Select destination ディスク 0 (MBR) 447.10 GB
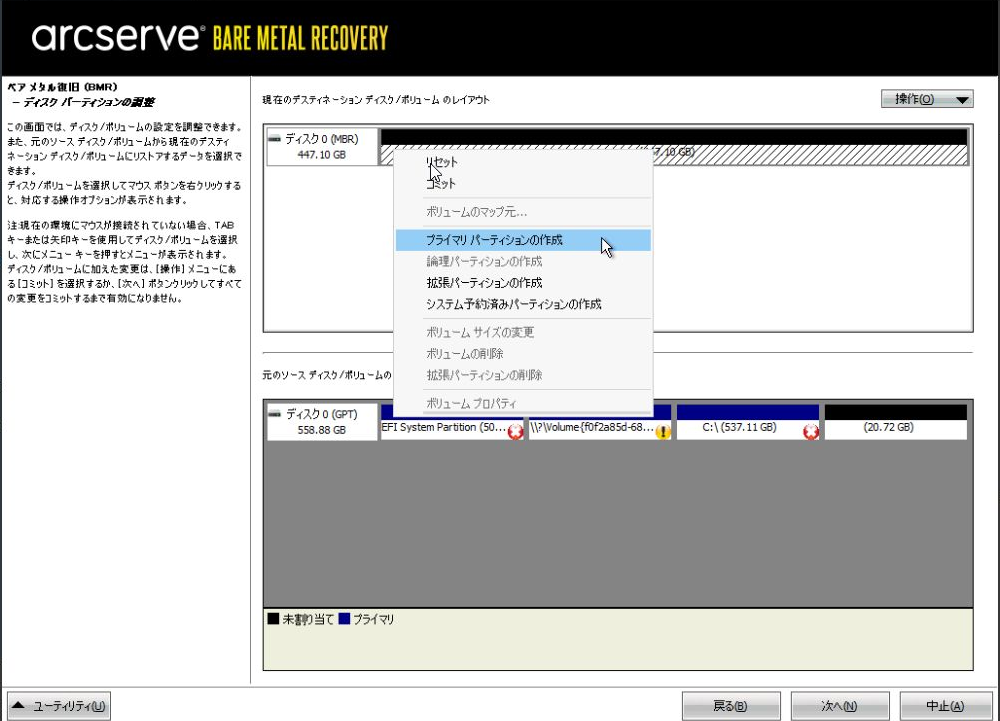 (x=322, y=147)
